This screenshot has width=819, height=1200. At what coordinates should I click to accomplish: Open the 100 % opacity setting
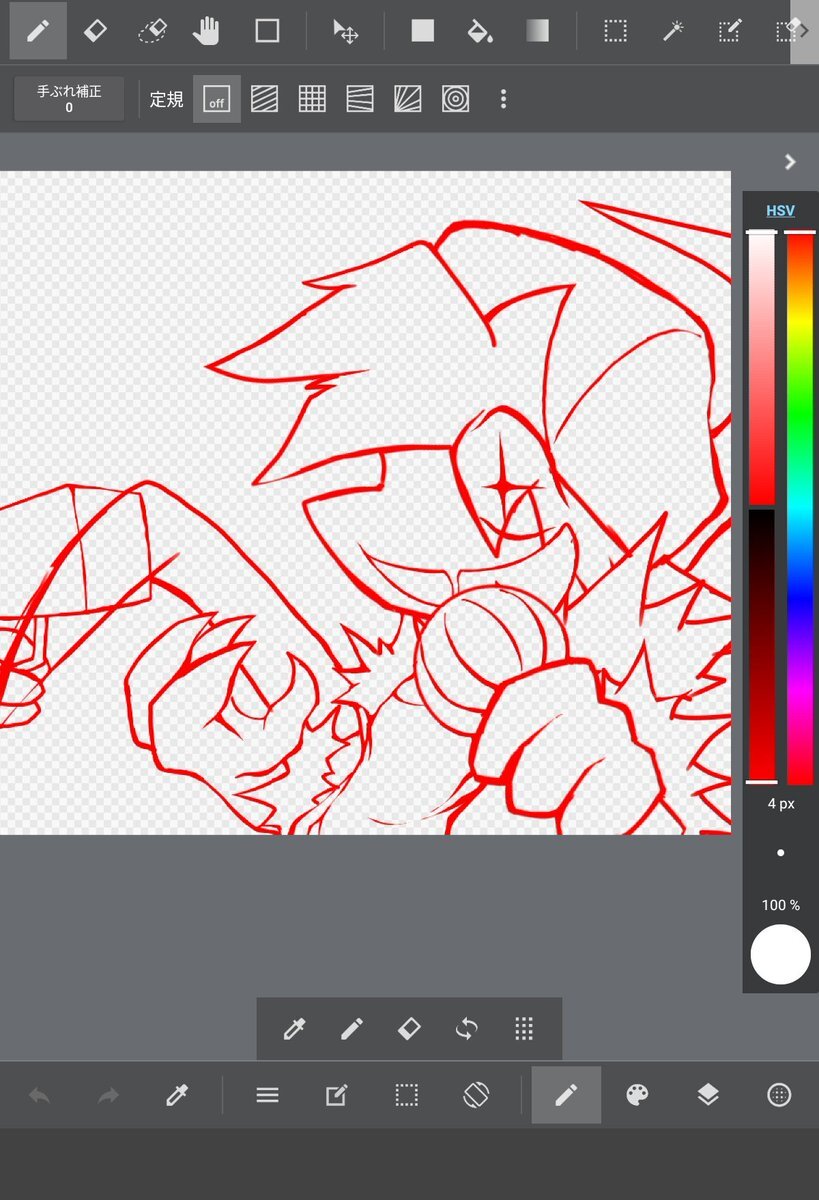click(780, 905)
